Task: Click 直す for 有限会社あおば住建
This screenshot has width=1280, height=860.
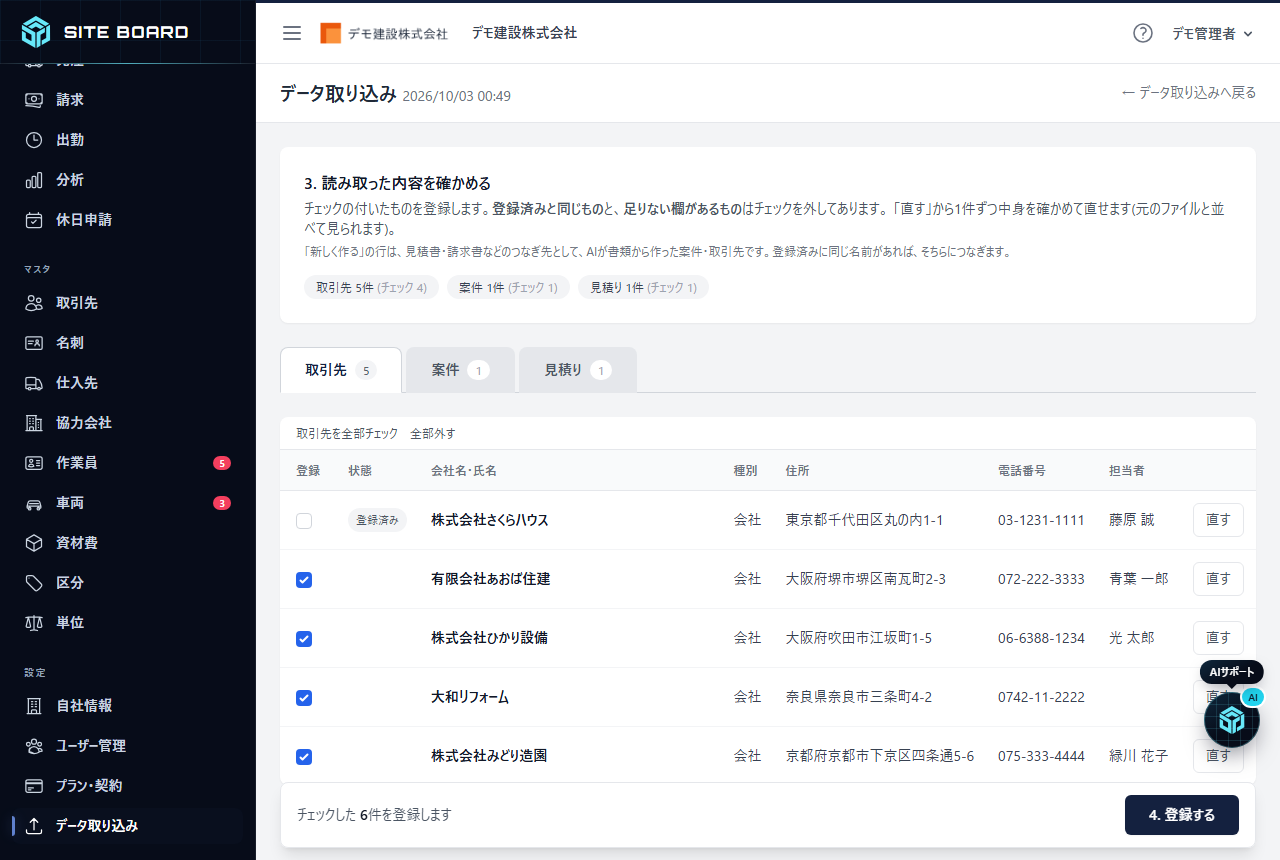Action: pos(1218,579)
